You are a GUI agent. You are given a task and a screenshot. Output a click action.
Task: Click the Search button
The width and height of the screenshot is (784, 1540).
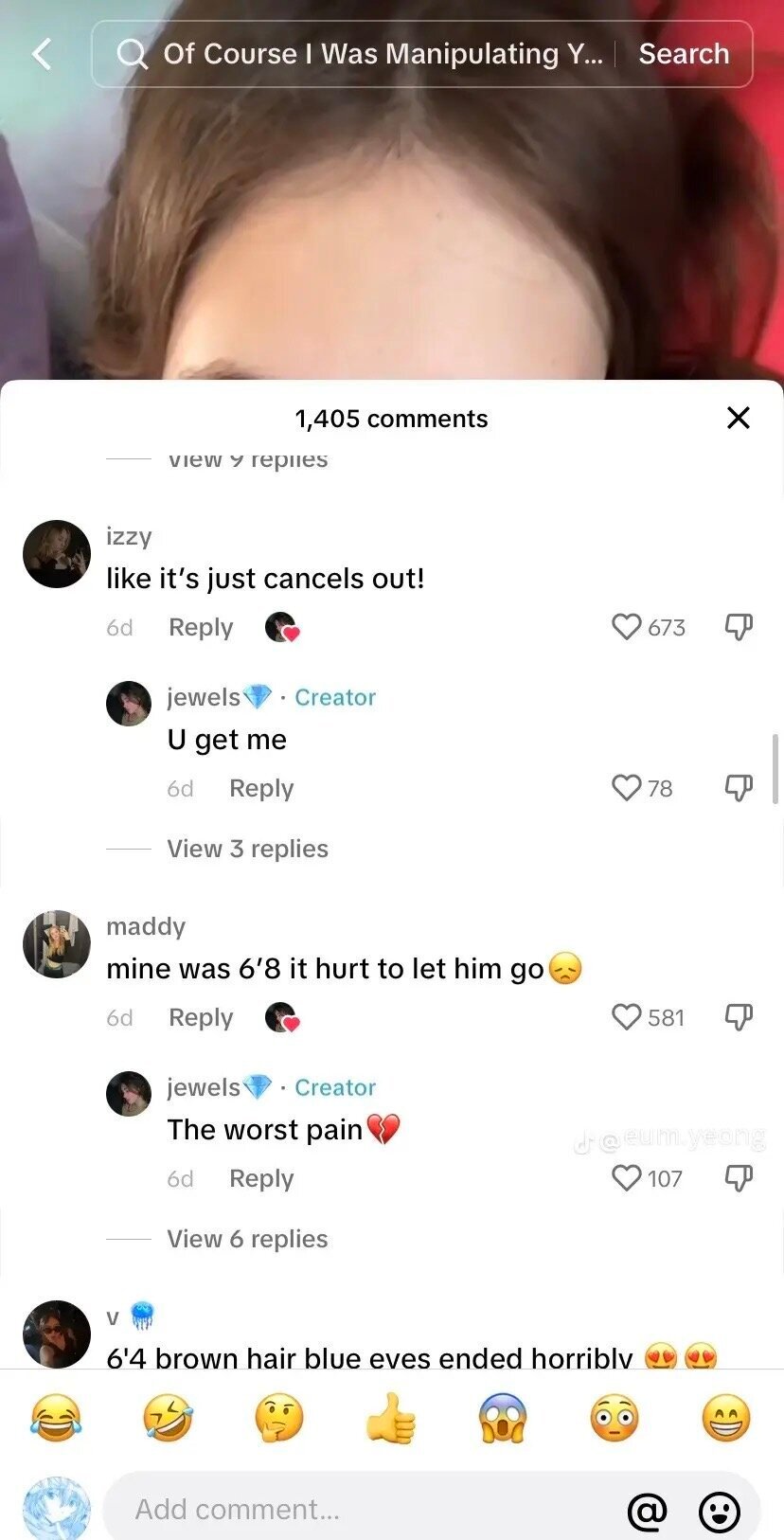click(x=684, y=54)
